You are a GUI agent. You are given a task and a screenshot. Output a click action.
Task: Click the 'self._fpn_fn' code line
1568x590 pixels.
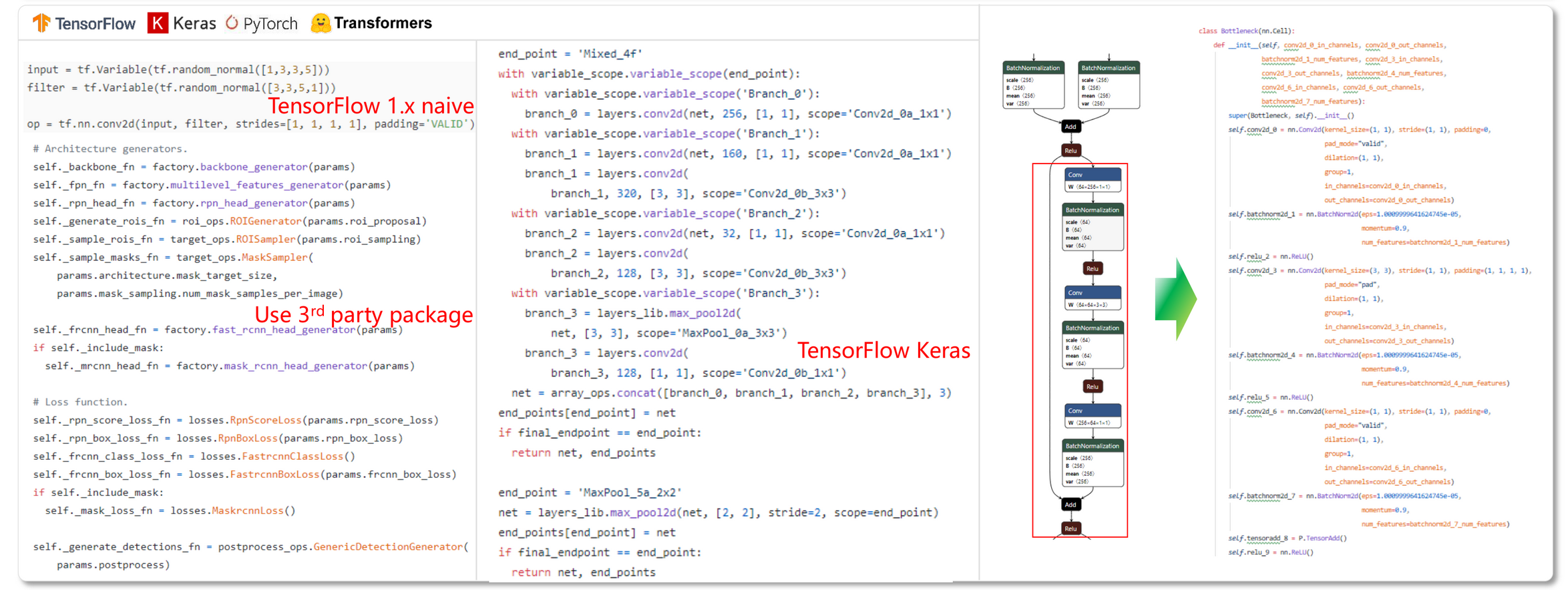click(x=212, y=185)
